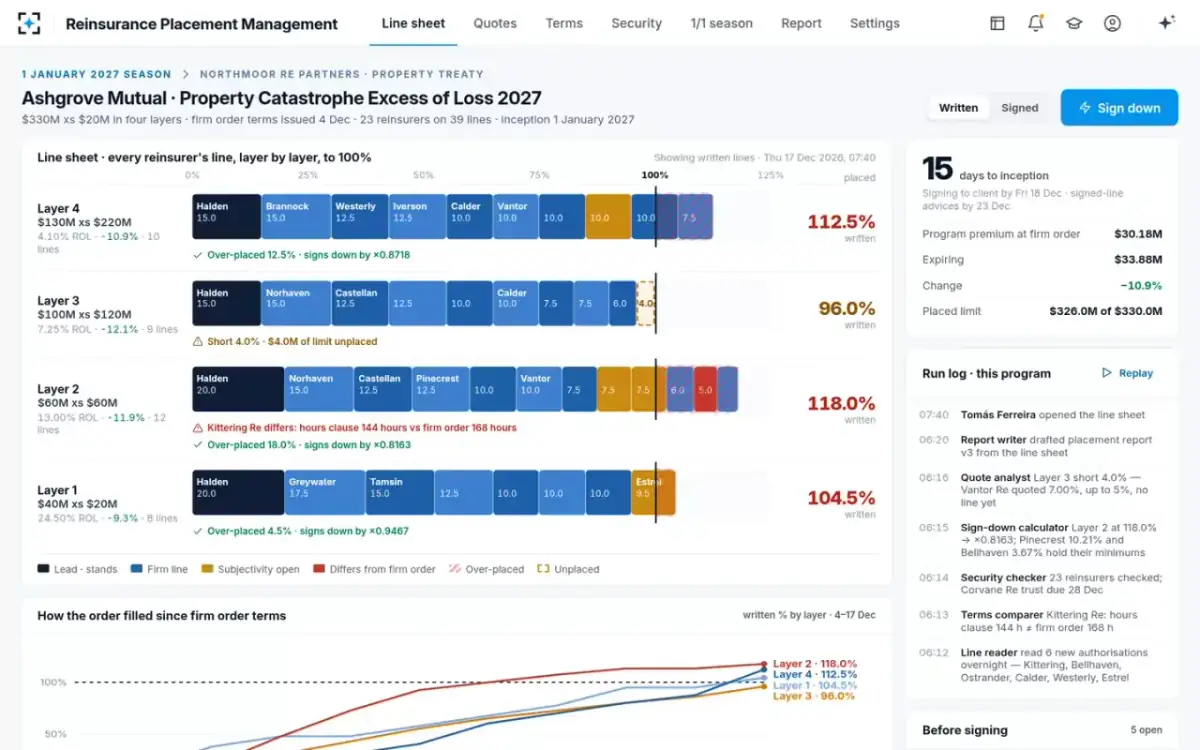Open the Line sheet tab
Image resolution: width=1200 pixels, height=750 pixels.
click(413, 23)
